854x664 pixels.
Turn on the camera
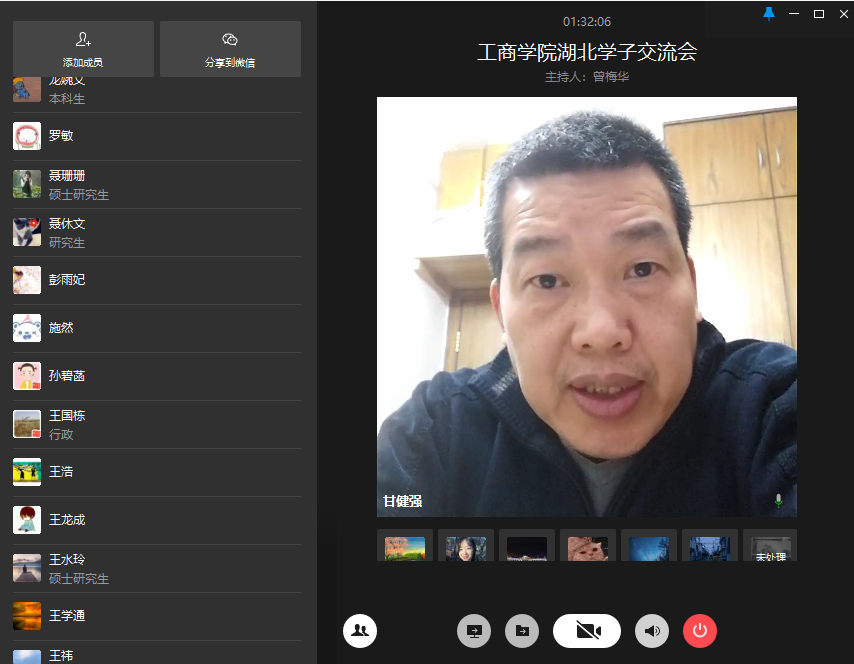point(587,631)
